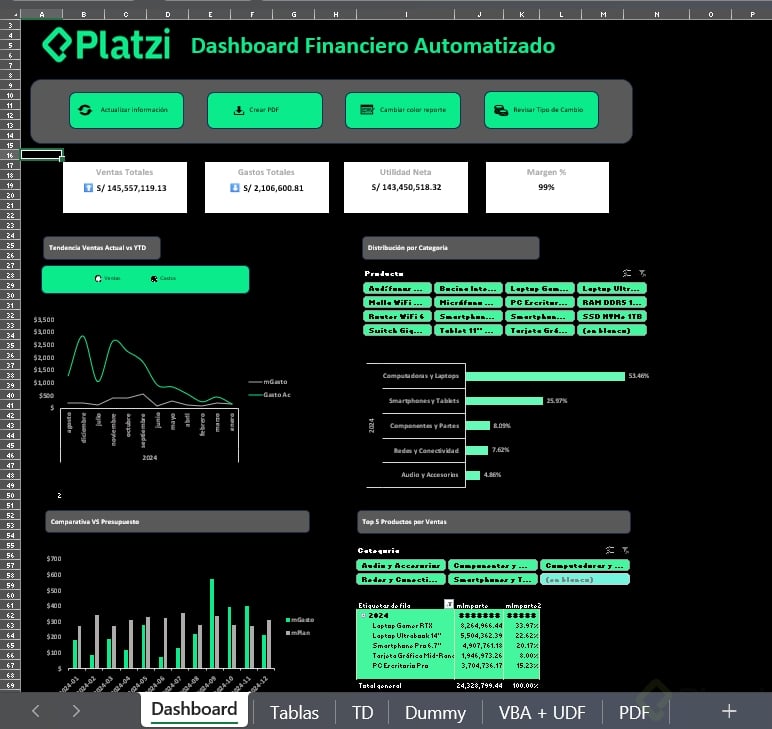Toggle the SSD NVMe 1TB slicer item
This screenshot has height=729, width=772.
point(611,316)
